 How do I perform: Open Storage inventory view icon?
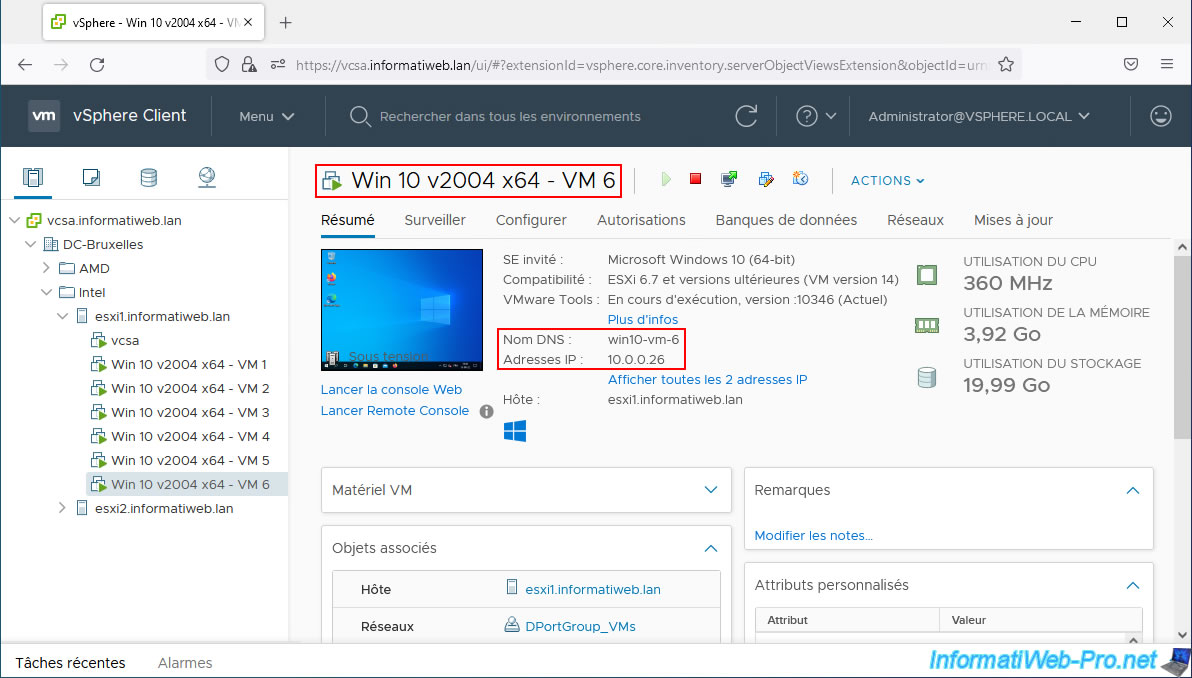coord(149,178)
